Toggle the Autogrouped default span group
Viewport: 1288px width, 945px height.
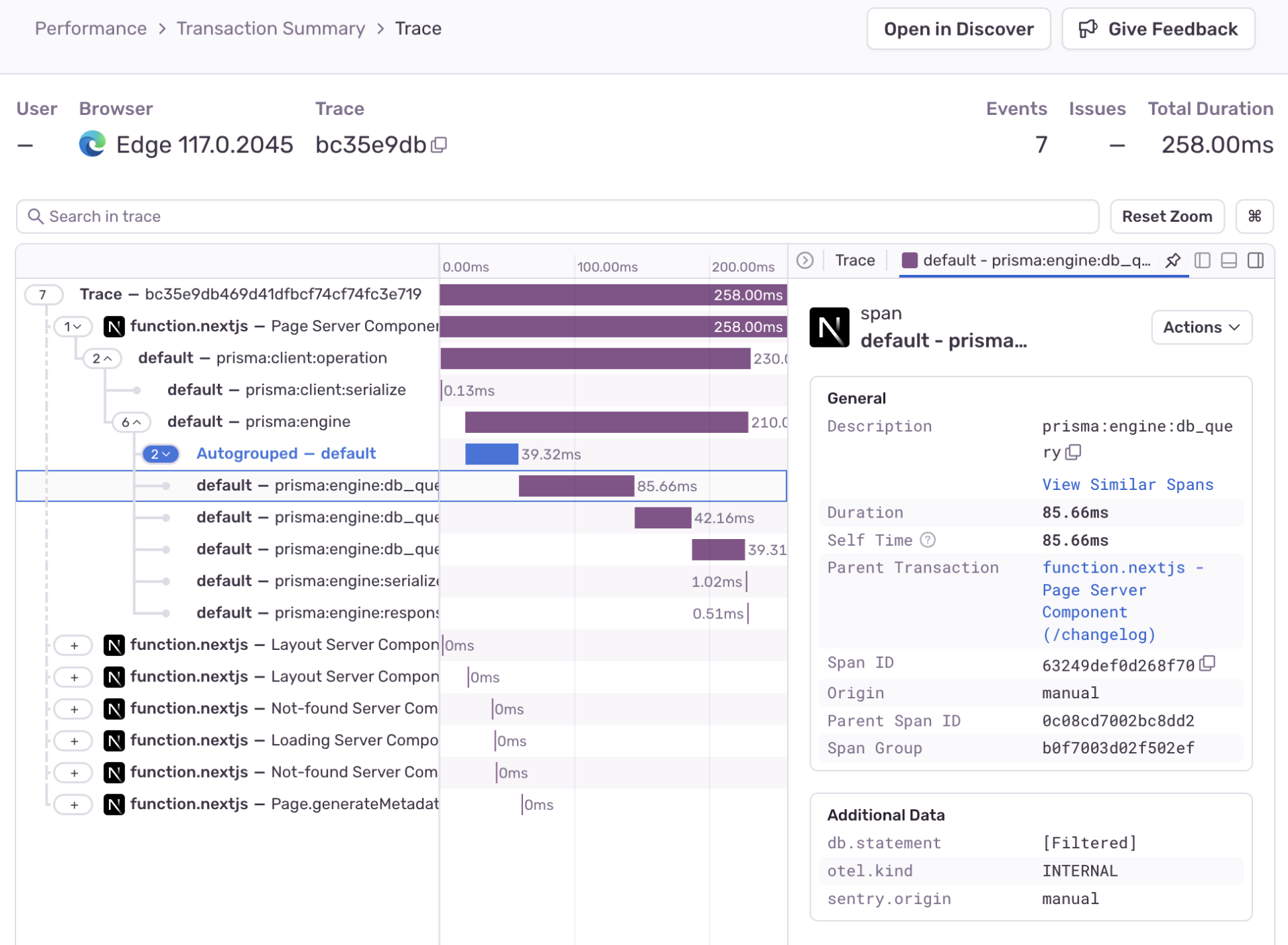(x=161, y=454)
